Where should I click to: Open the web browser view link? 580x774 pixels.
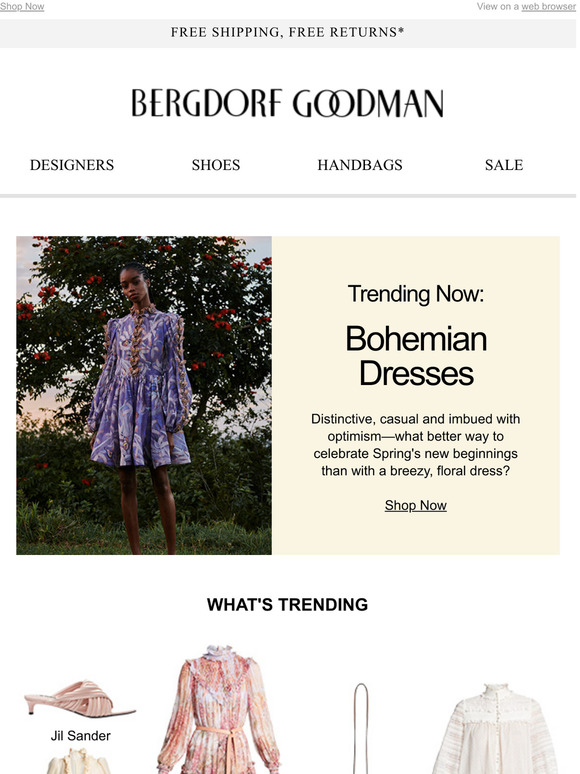(548, 6)
